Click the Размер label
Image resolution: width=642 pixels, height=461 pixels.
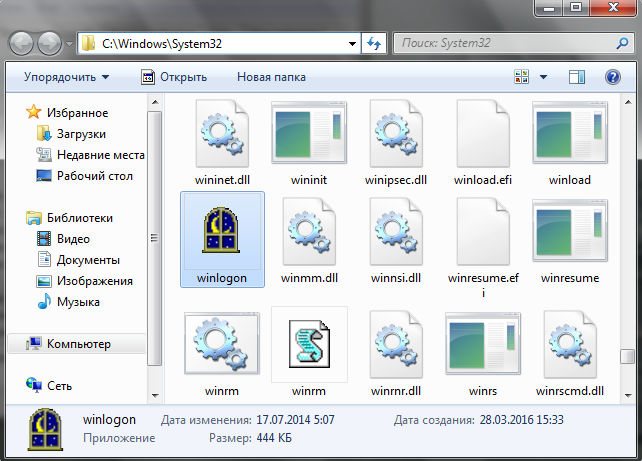point(231,438)
